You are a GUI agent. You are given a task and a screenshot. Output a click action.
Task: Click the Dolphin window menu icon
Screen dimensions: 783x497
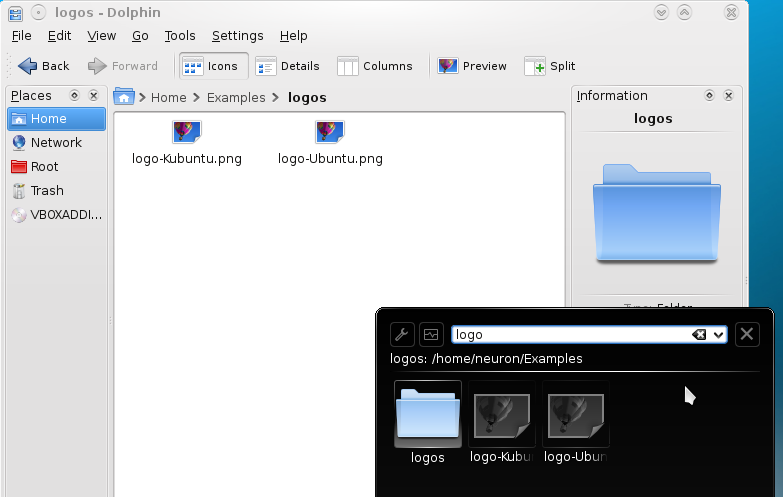coord(15,13)
